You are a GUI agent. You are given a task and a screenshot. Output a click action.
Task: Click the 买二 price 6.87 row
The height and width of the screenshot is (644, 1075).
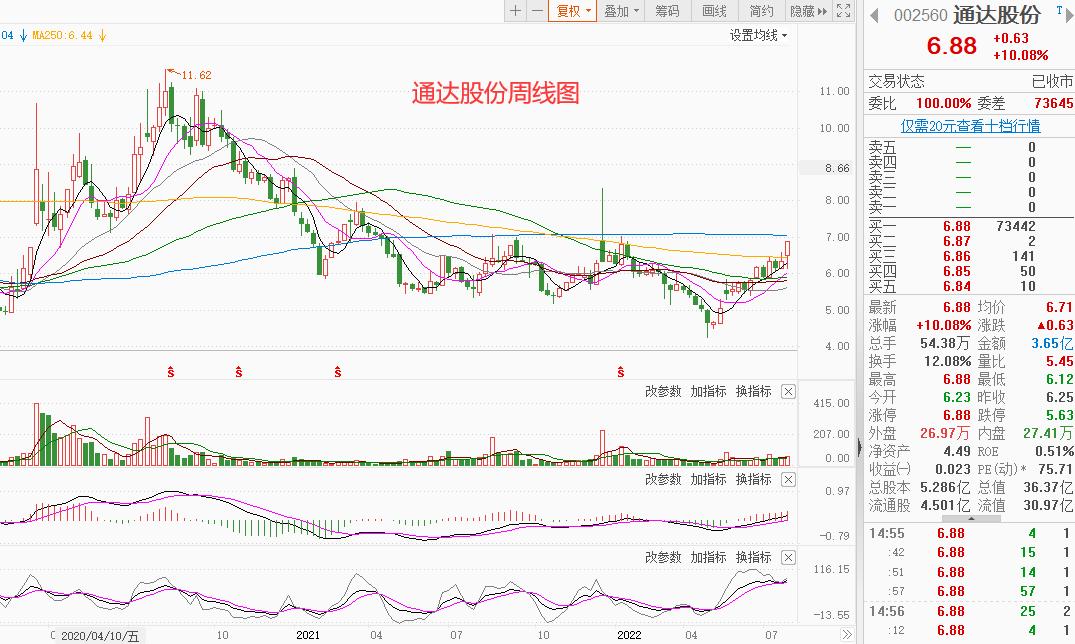tap(969, 241)
